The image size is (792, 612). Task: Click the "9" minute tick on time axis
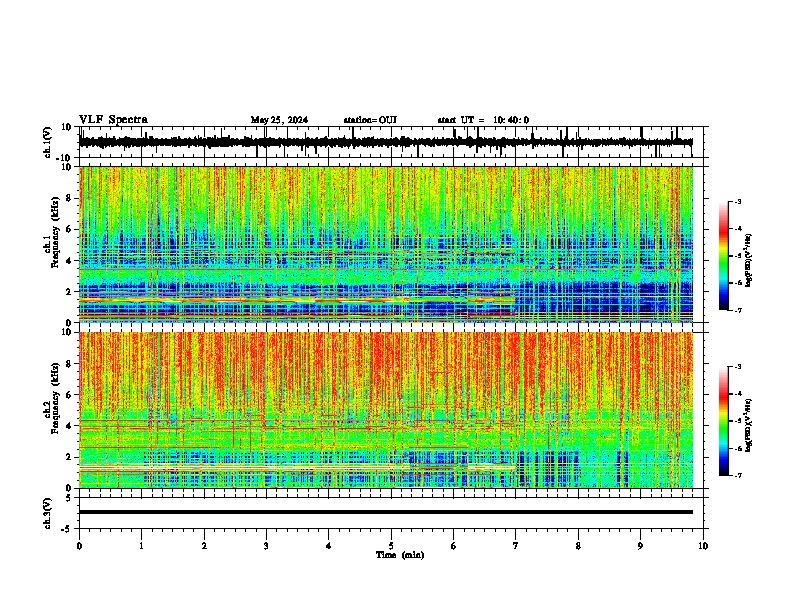pyautogui.click(x=640, y=546)
